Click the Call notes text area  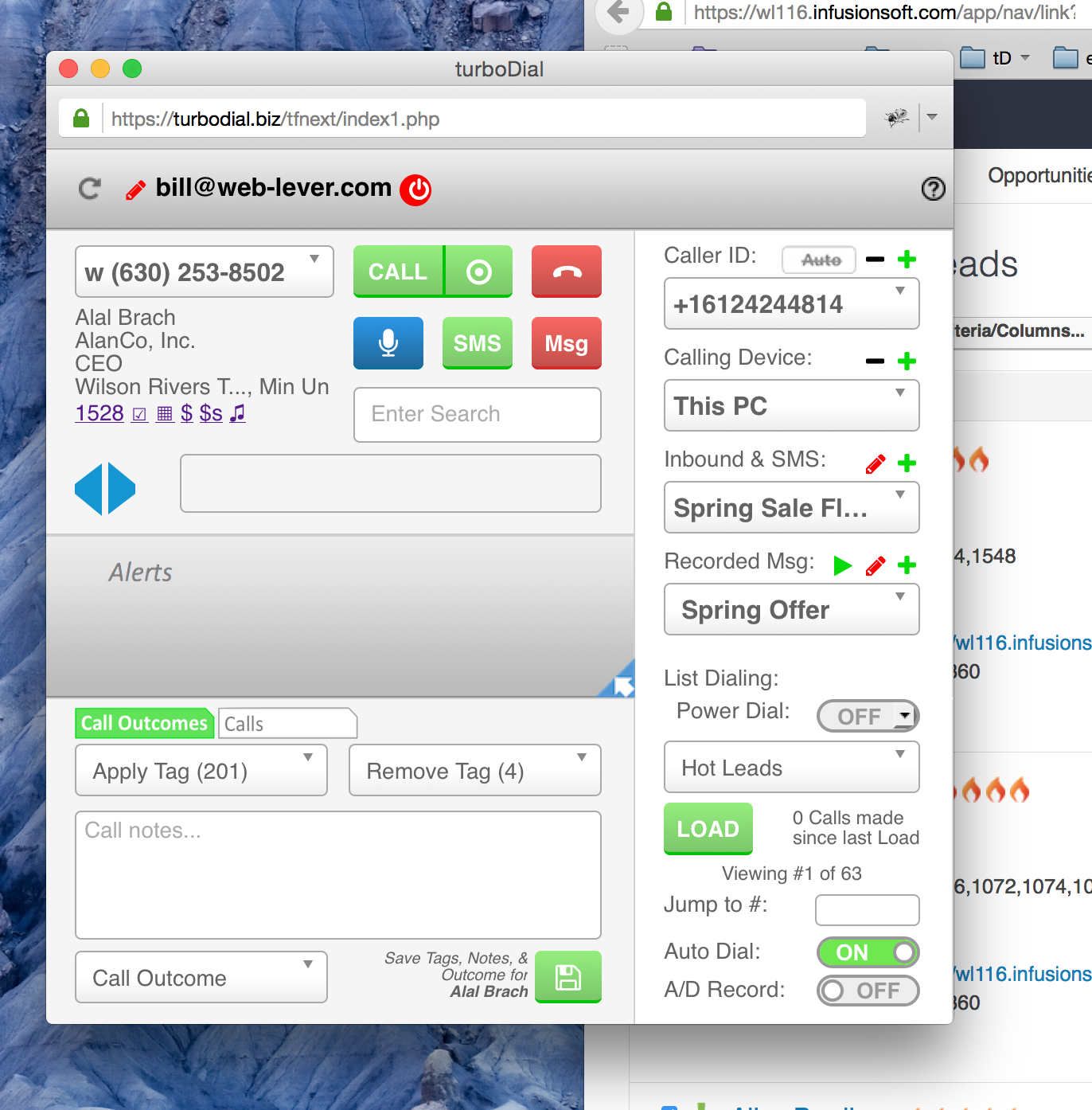[338, 875]
